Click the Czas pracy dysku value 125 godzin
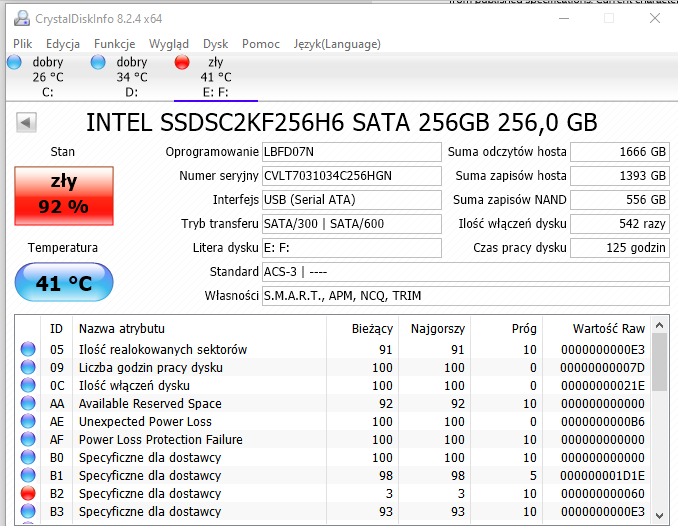 coord(620,248)
